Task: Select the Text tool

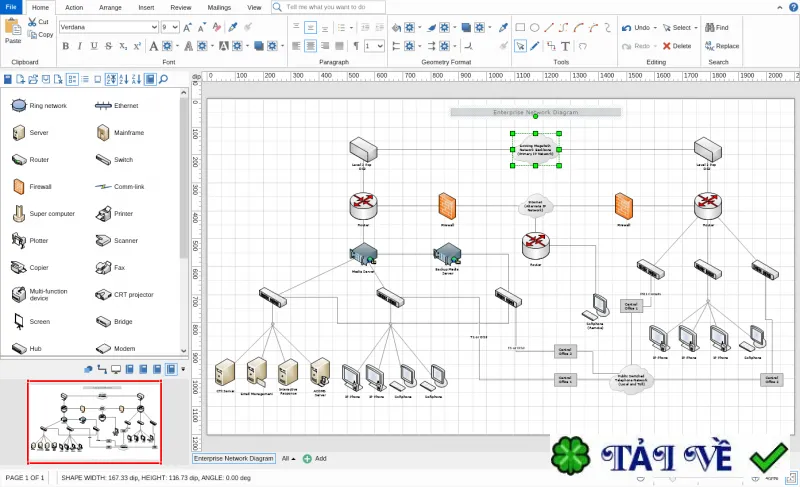Action: (565, 46)
